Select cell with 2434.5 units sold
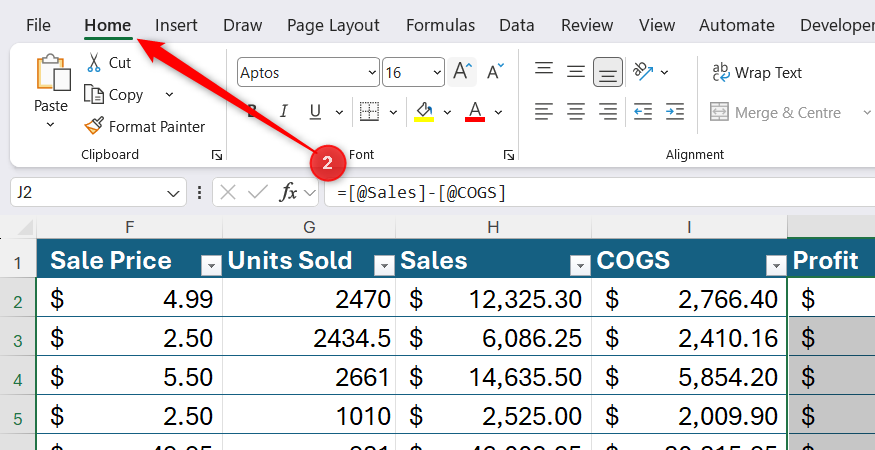875x450 pixels. pyautogui.click(x=309, y=338)
